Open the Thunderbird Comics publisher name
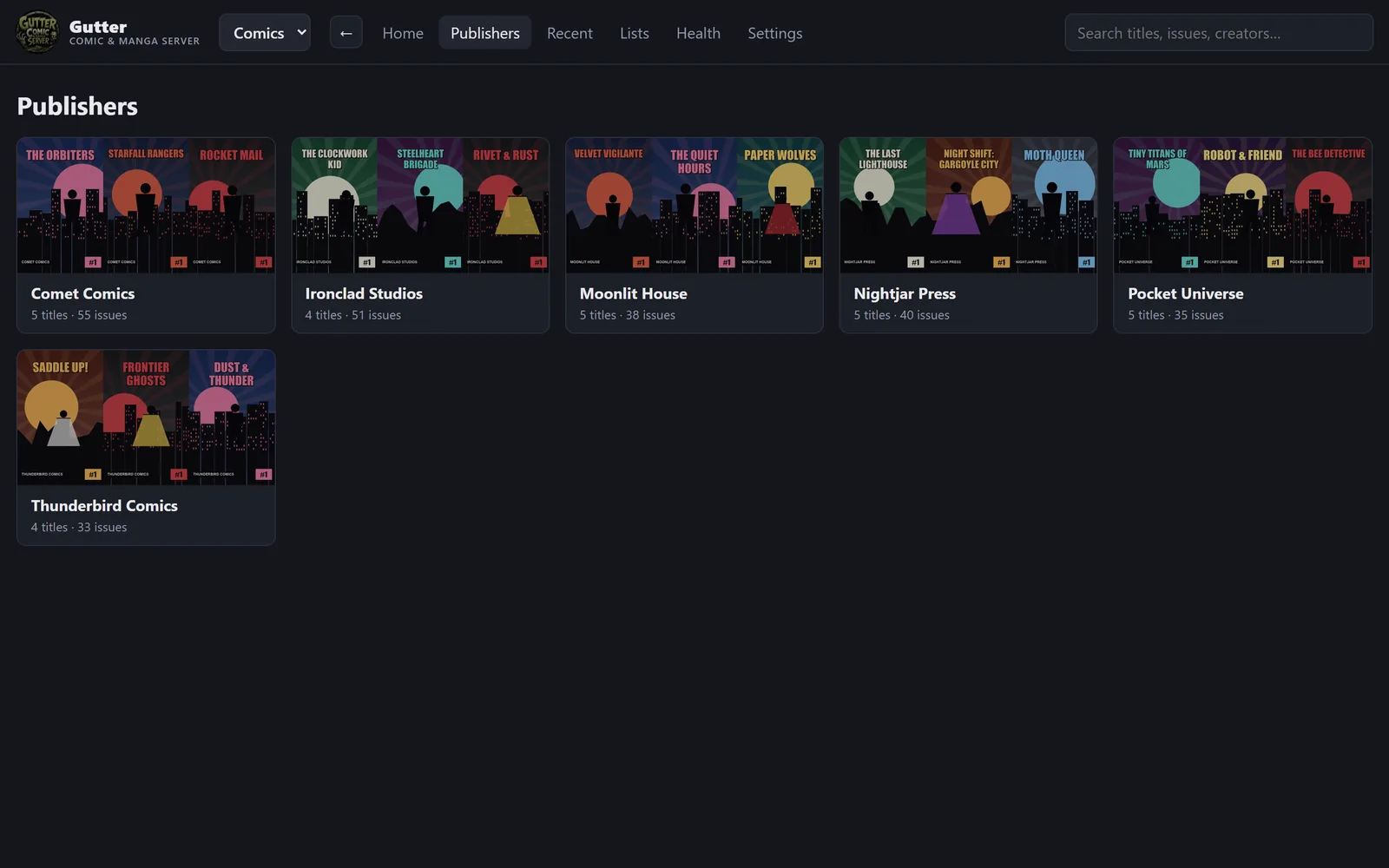 pos(104,505)
